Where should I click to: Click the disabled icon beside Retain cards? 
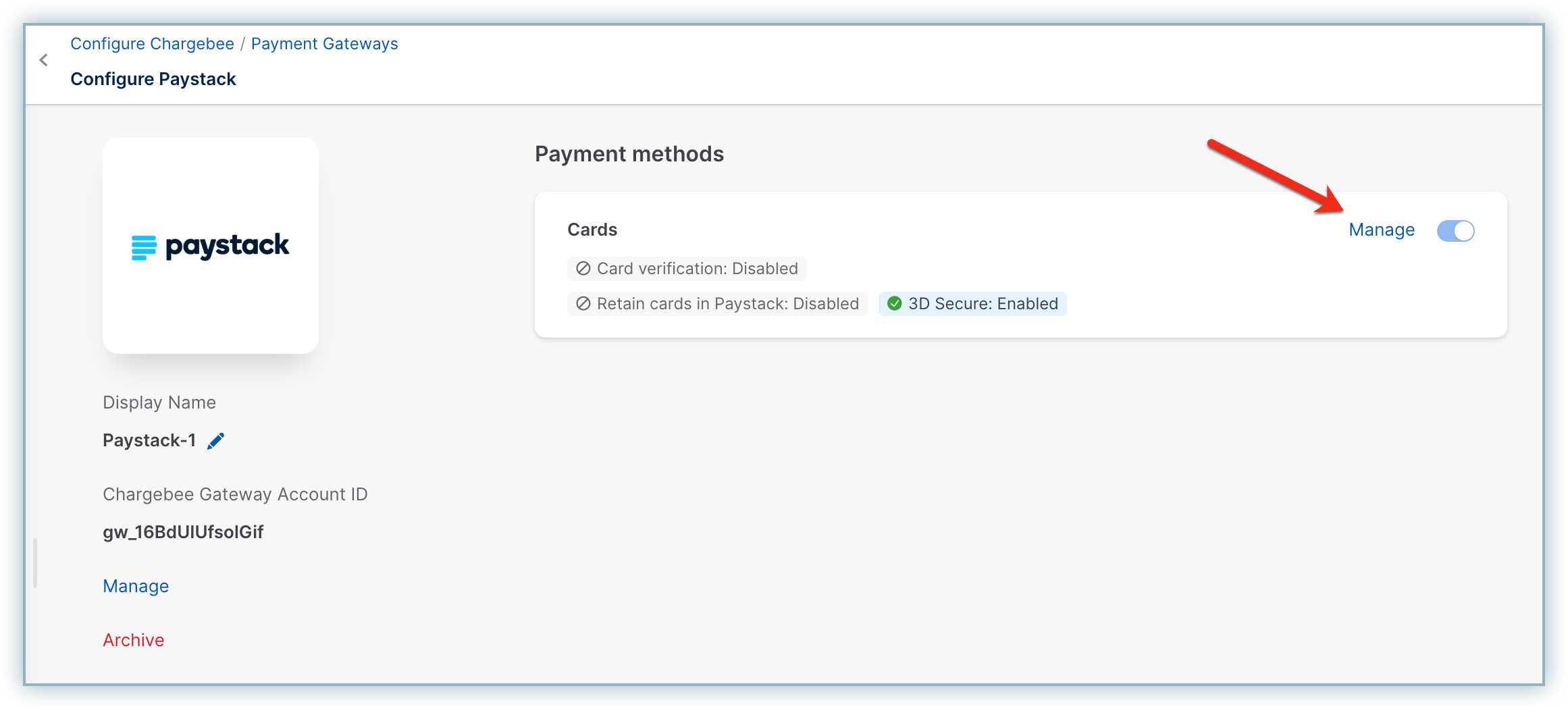pyautogui.click(x=583, y=304)
